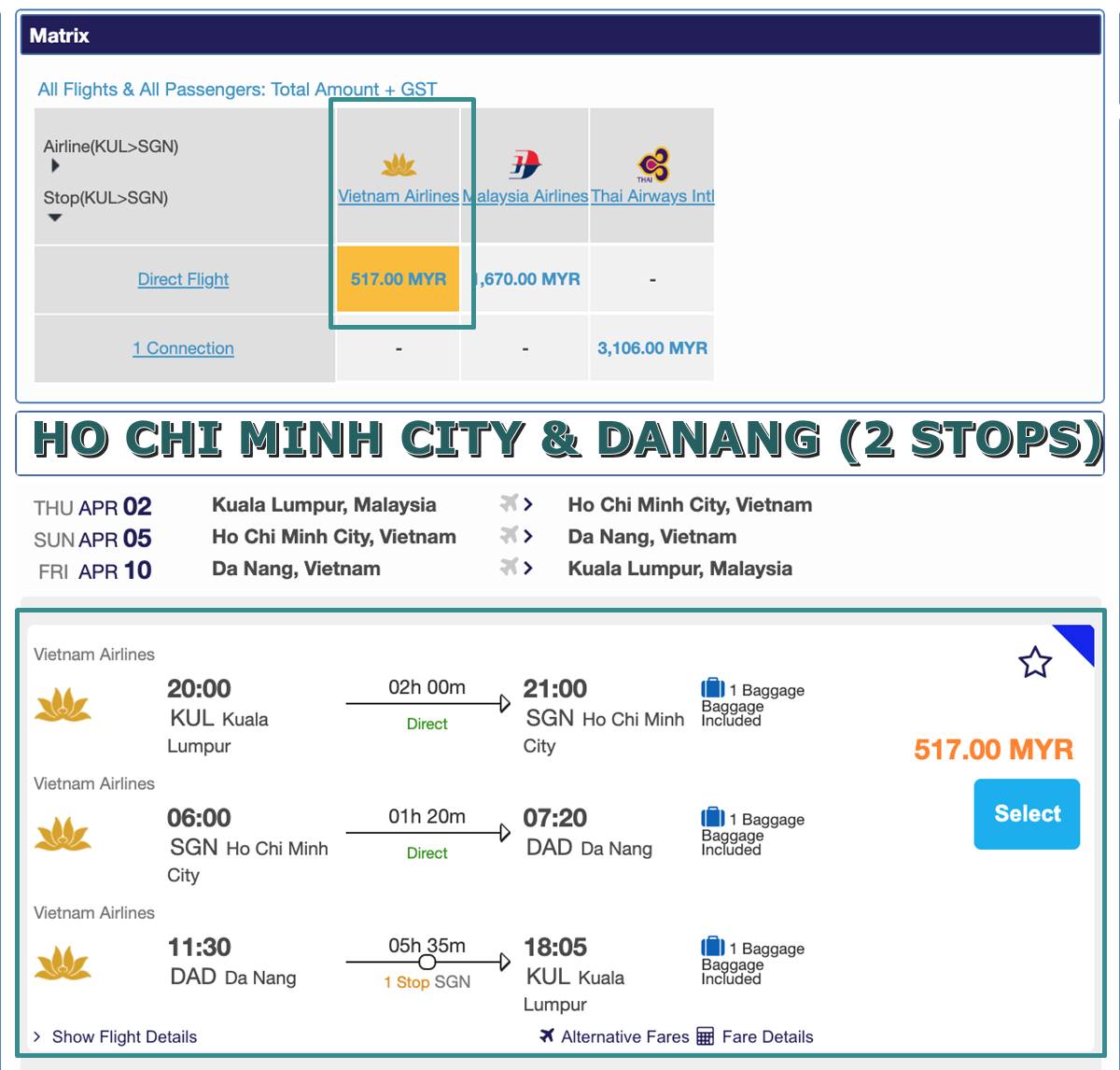Open the Thai Airways Intl column link
This screenshot has height=1070, width=1120.
[x=652, y=196]
